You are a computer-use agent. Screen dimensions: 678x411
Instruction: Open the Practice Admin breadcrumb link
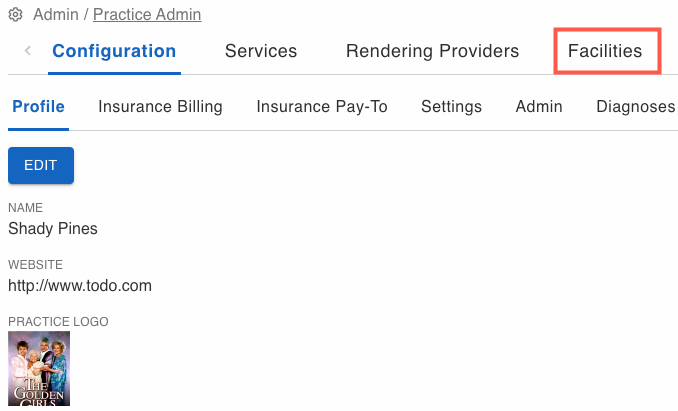tap(147, 14)
